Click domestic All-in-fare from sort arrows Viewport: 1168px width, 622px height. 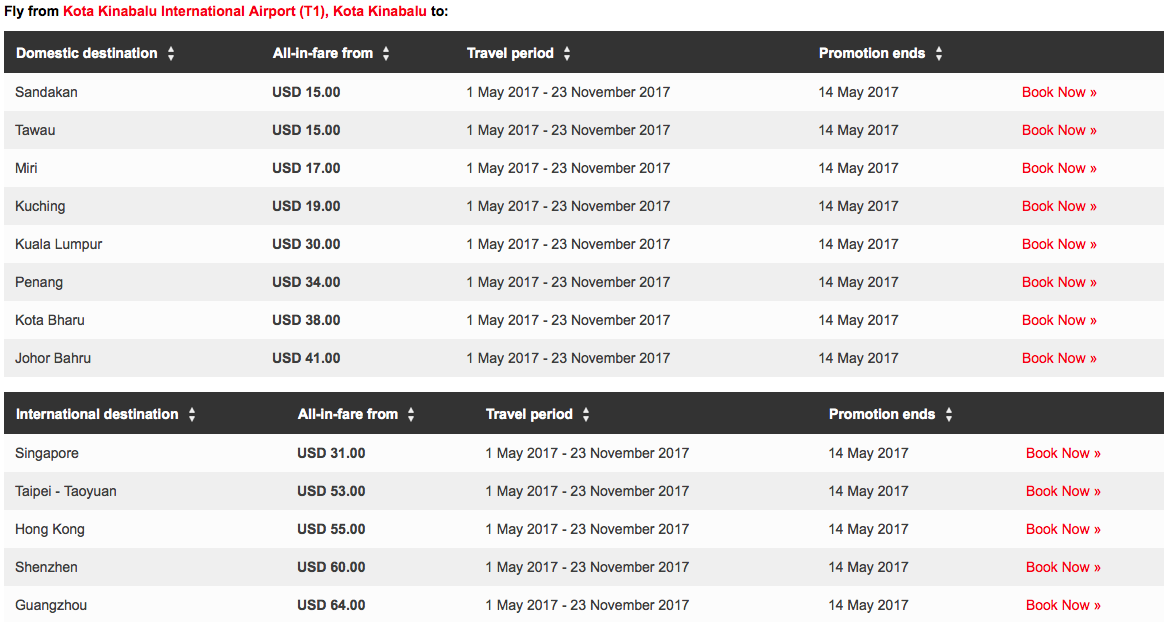(386, 54)
